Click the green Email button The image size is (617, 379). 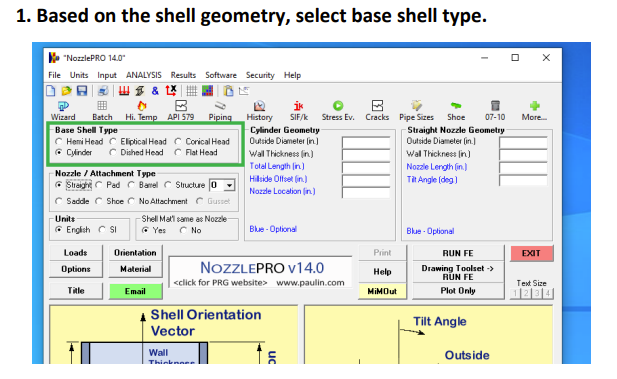click(x=135, y=291)
